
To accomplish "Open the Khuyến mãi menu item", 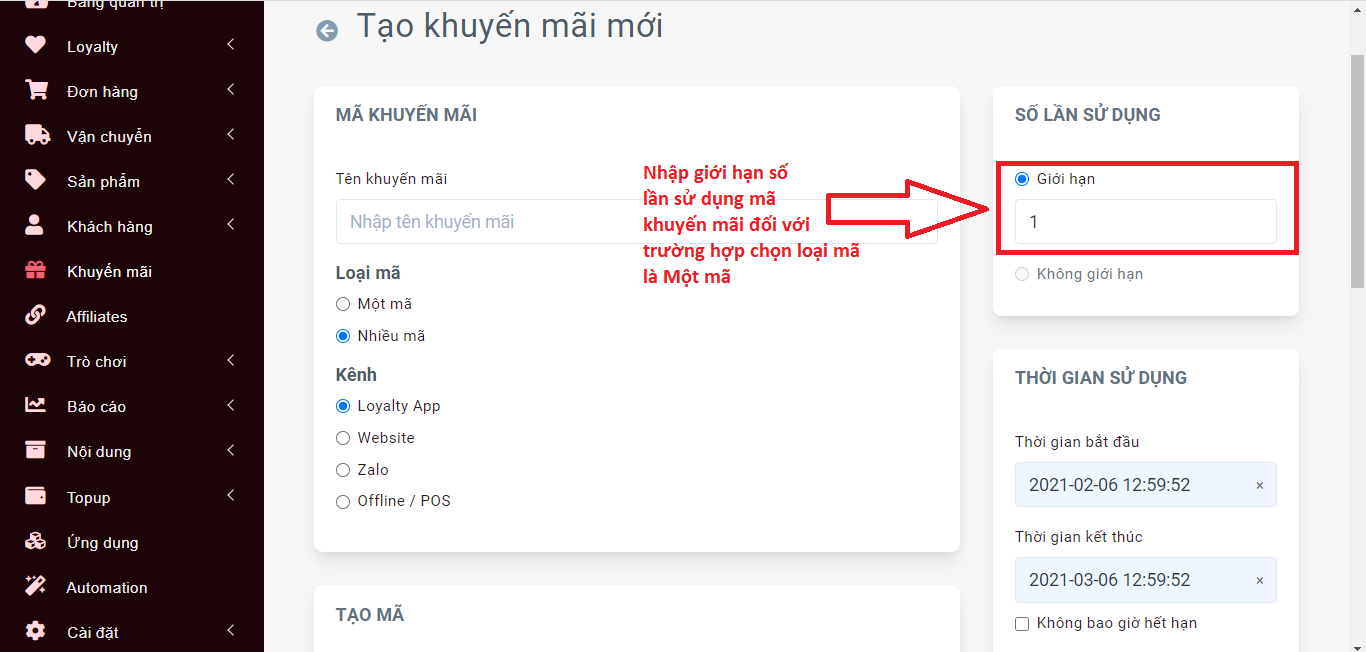I will click(132, 271).
